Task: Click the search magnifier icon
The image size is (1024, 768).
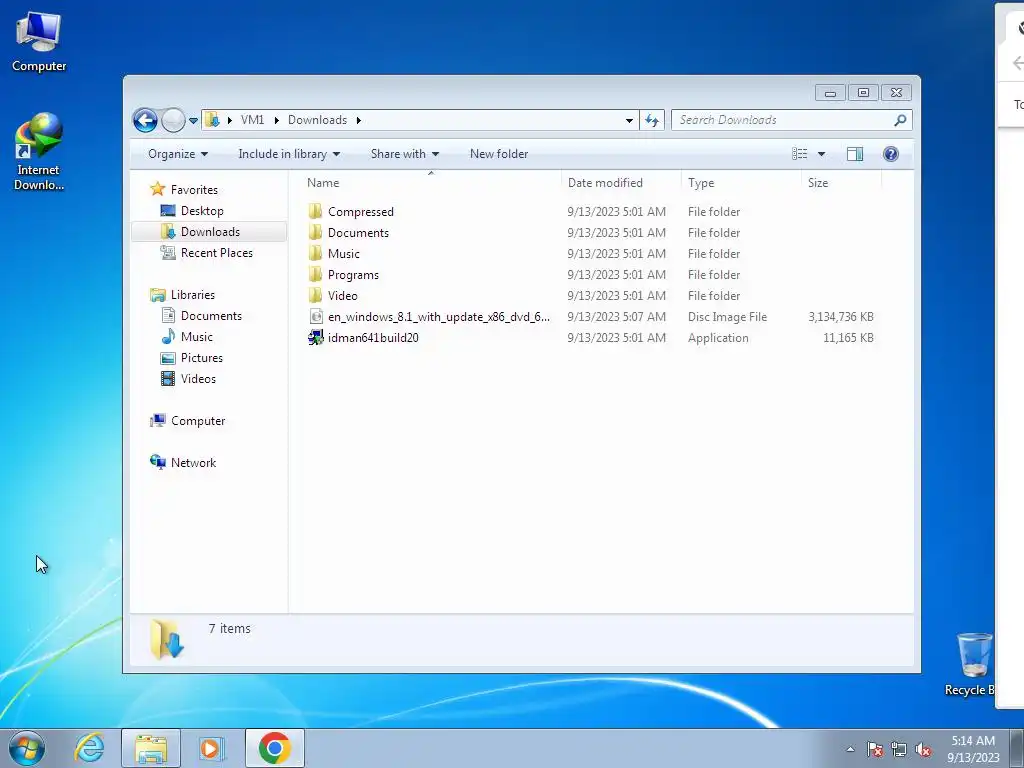Action: click(901, 120)
